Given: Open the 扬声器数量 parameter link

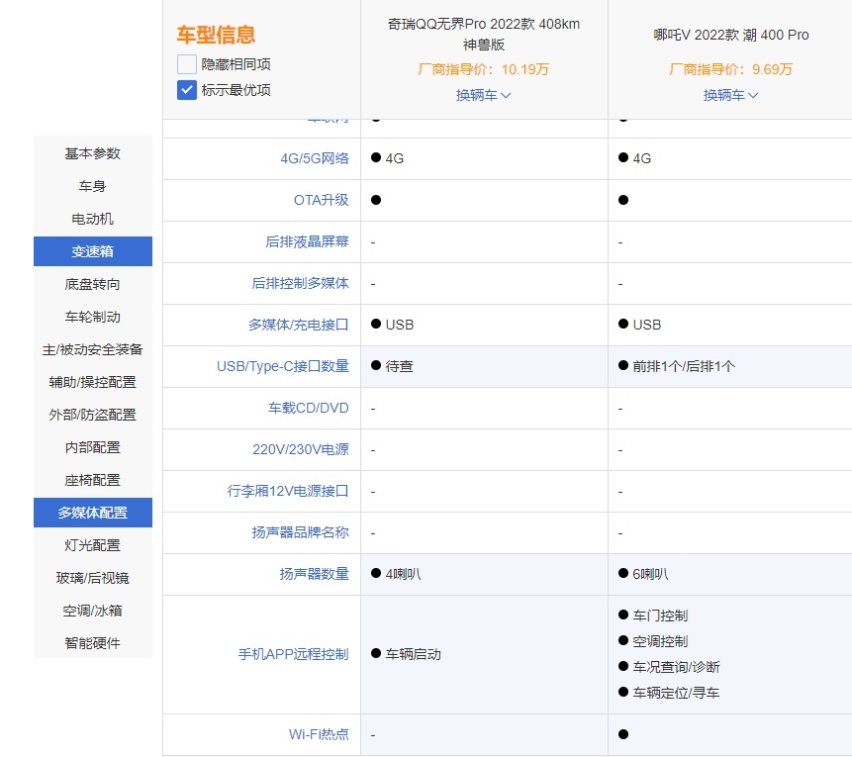Looking at the screenshot, I should click(314, 574).
